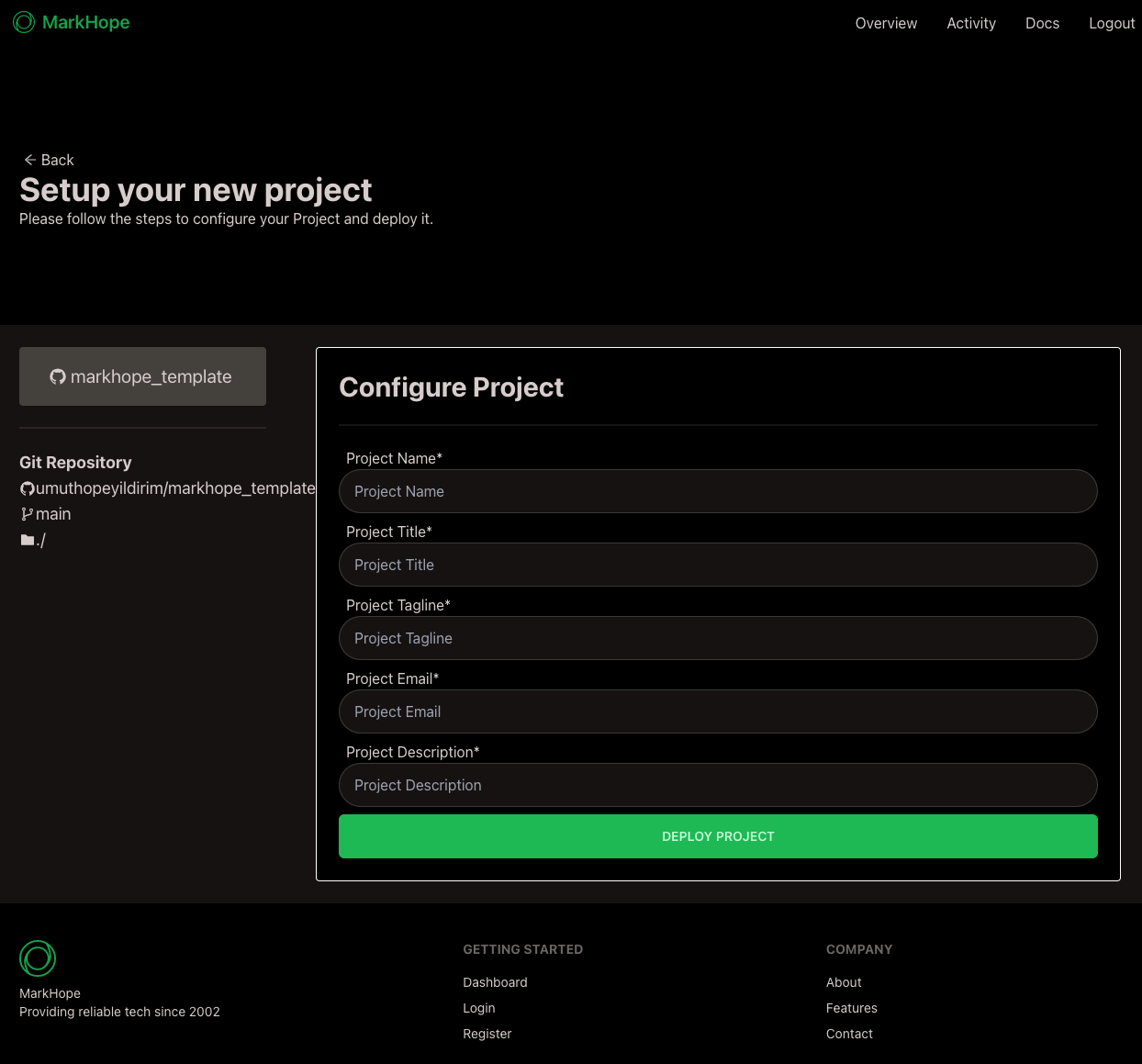Open the Contact page under Company
This screenshot has width=1142, height=1064.
point(849,1034)
